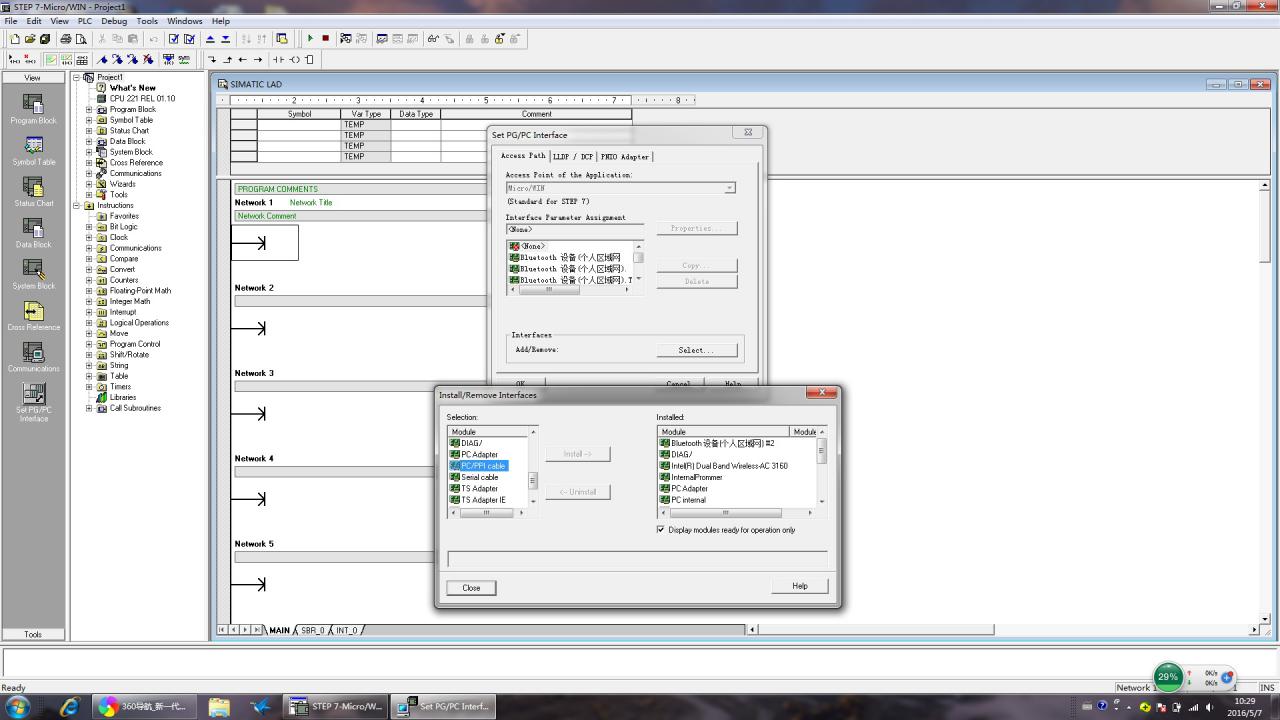Viewport: 1280px width, 720px height.
Task: Select Serial cable in the Selection list
Action: pyautogui.click(x=474, y=477)
